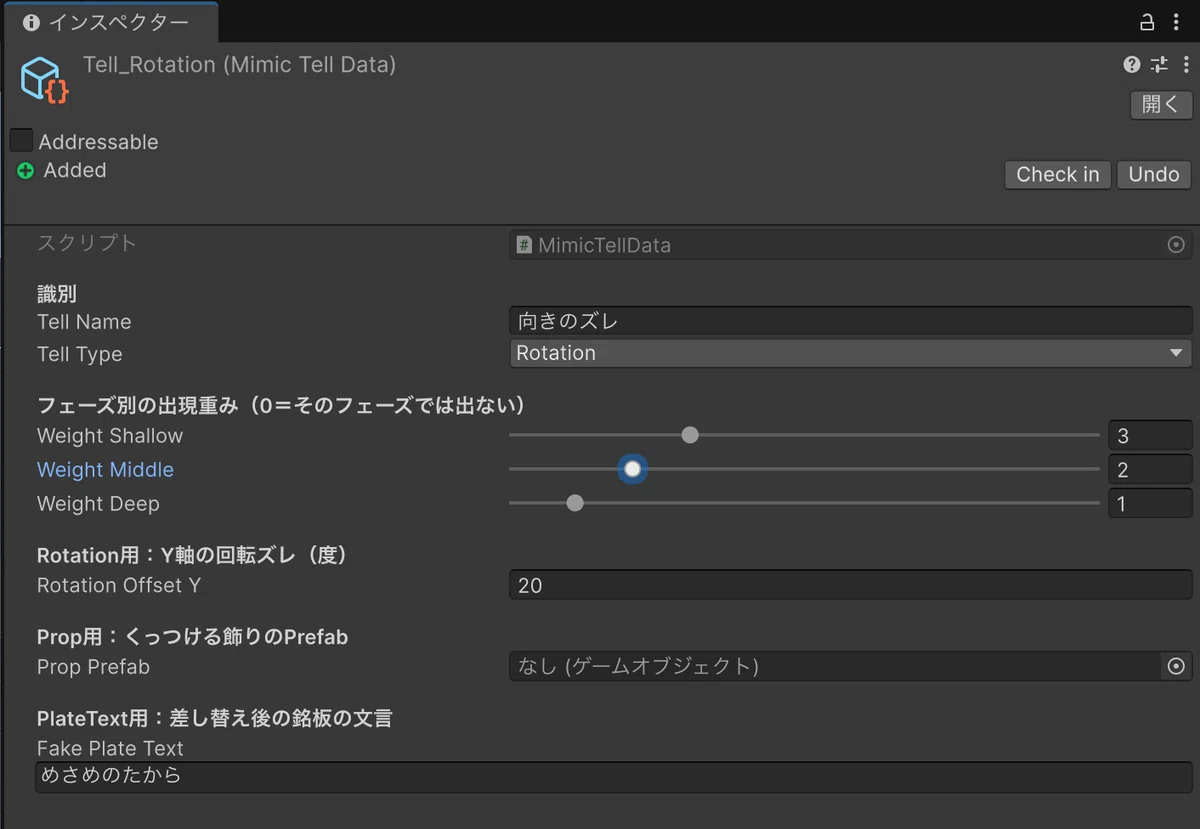Expand the Tell Type Rotation dropdown

851,353
